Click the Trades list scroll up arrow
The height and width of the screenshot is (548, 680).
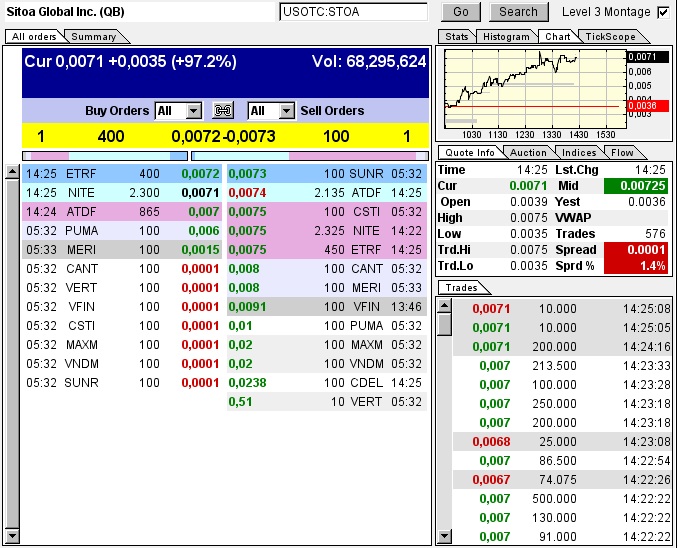(x=444, y=304)
